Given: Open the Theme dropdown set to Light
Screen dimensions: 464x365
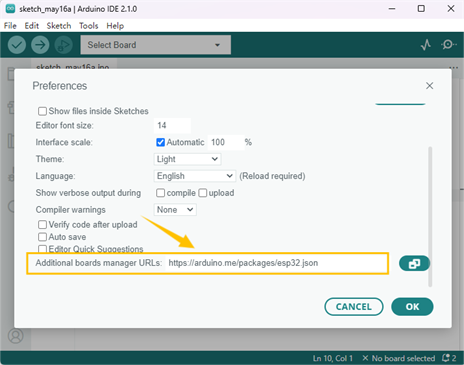Looking at the screenshot, I should pyautogui.click(x=187, y=159).
